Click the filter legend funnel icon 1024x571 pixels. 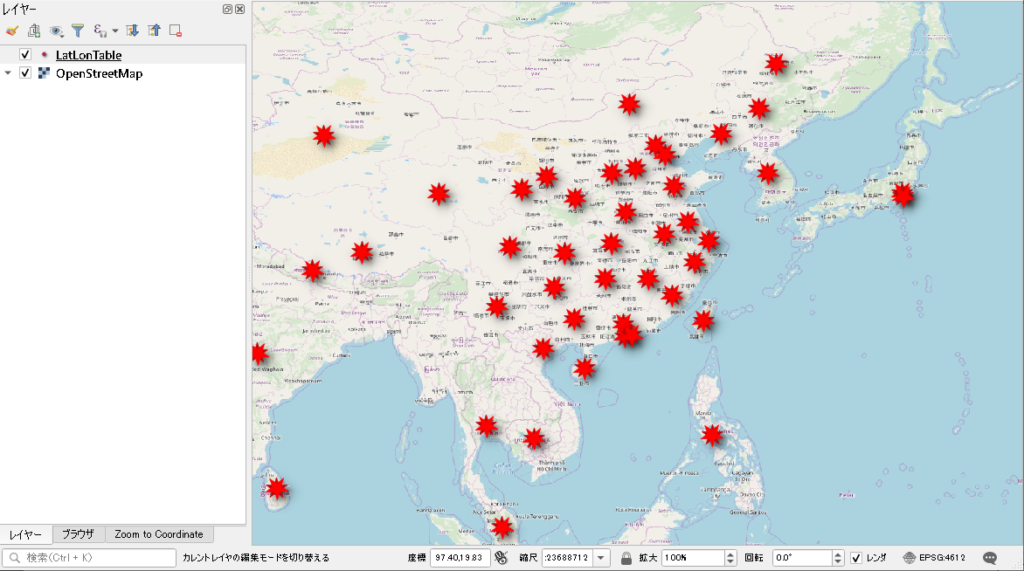coord(78,31)
